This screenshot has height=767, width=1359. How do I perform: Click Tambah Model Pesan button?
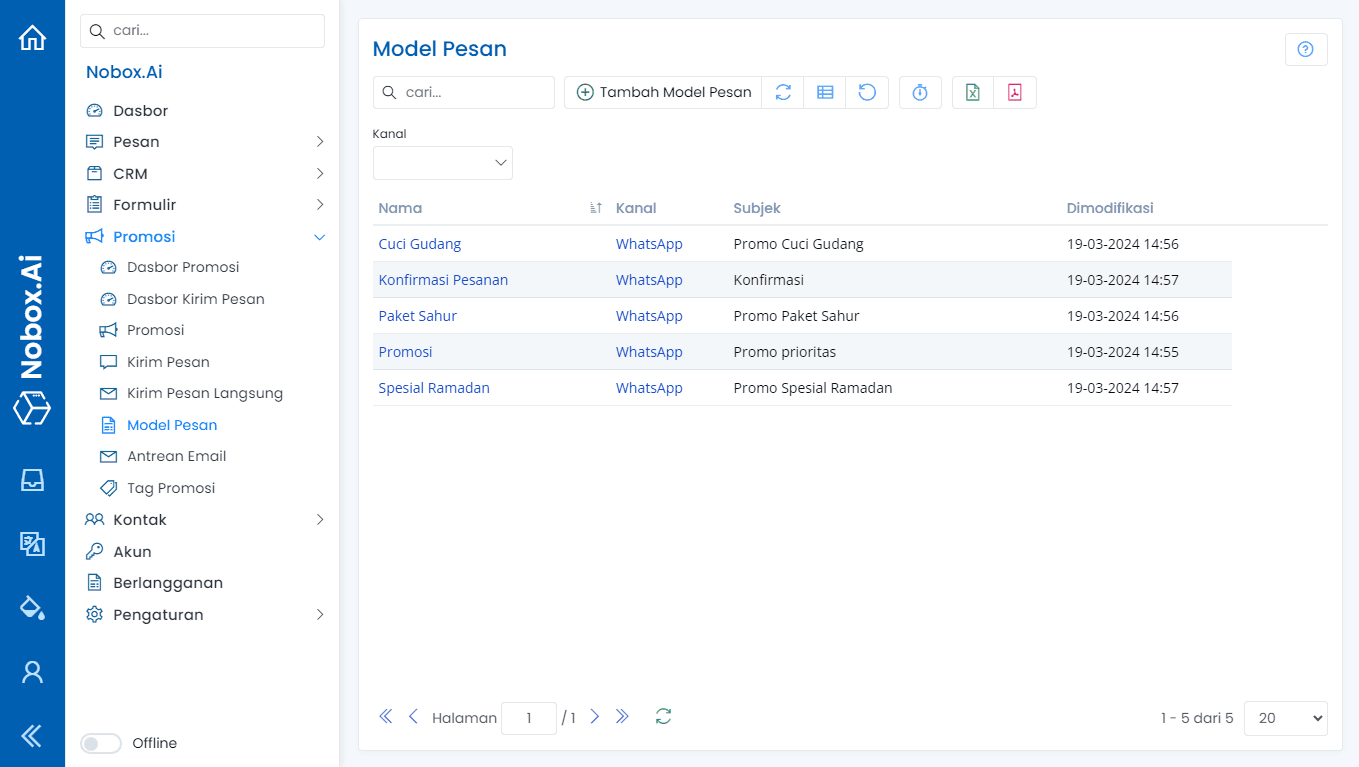click(x=664, y=92)
